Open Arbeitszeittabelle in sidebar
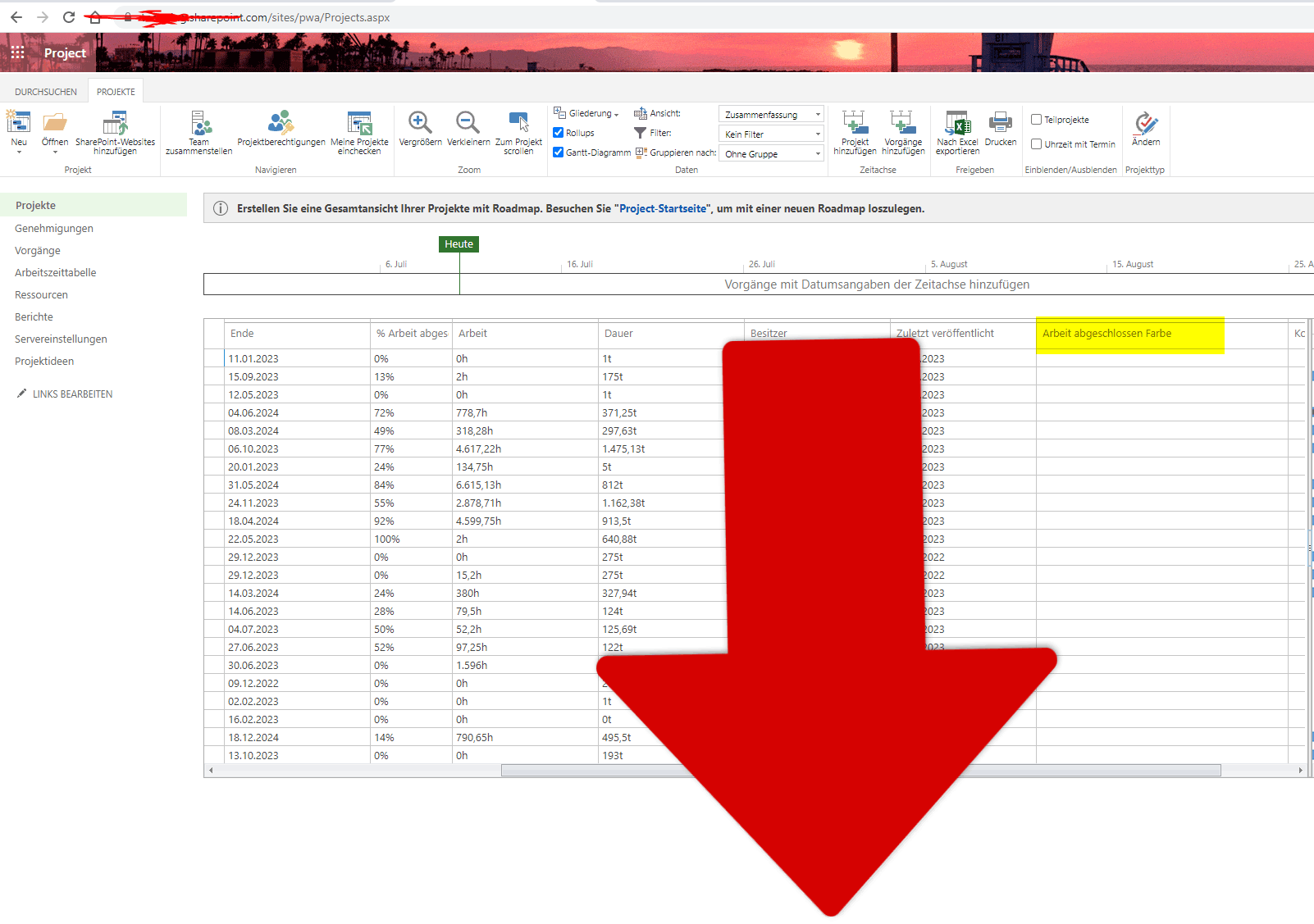 [56, 272]
